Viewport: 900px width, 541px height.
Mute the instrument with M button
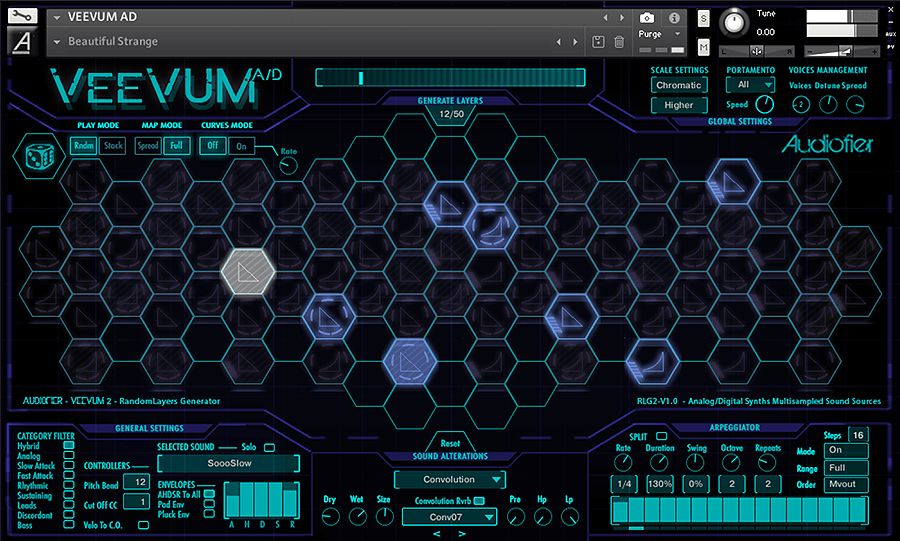tap(703, 47)
